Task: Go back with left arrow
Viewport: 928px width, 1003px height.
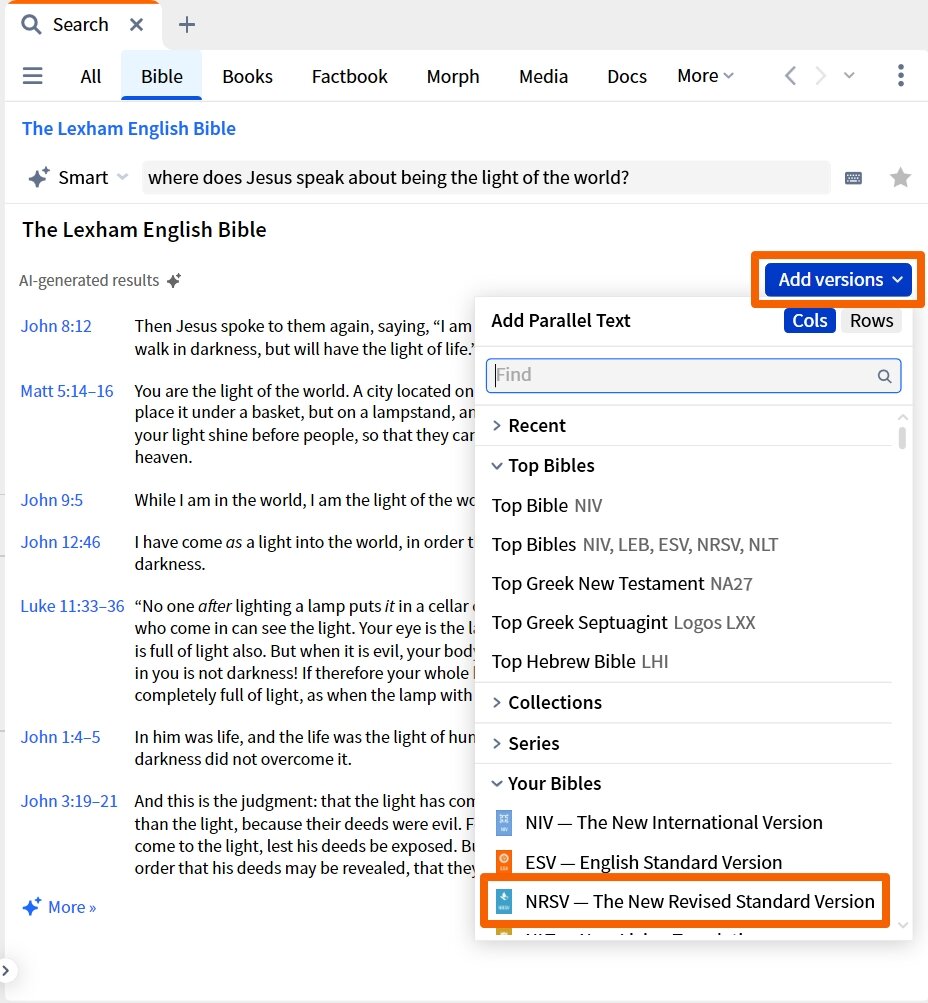Action: [790, 75]
